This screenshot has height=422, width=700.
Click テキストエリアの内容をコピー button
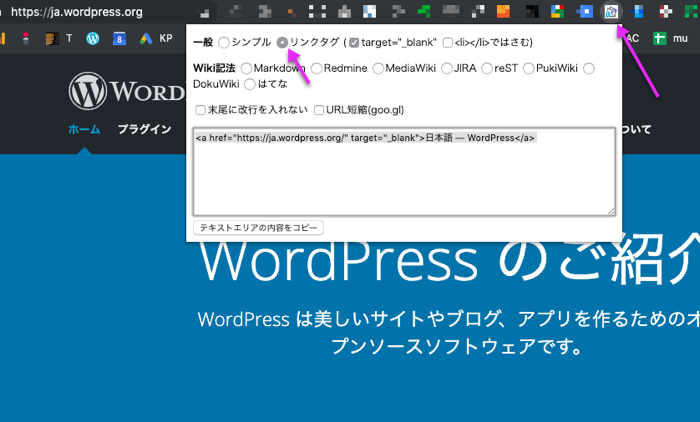pos(258,228)
